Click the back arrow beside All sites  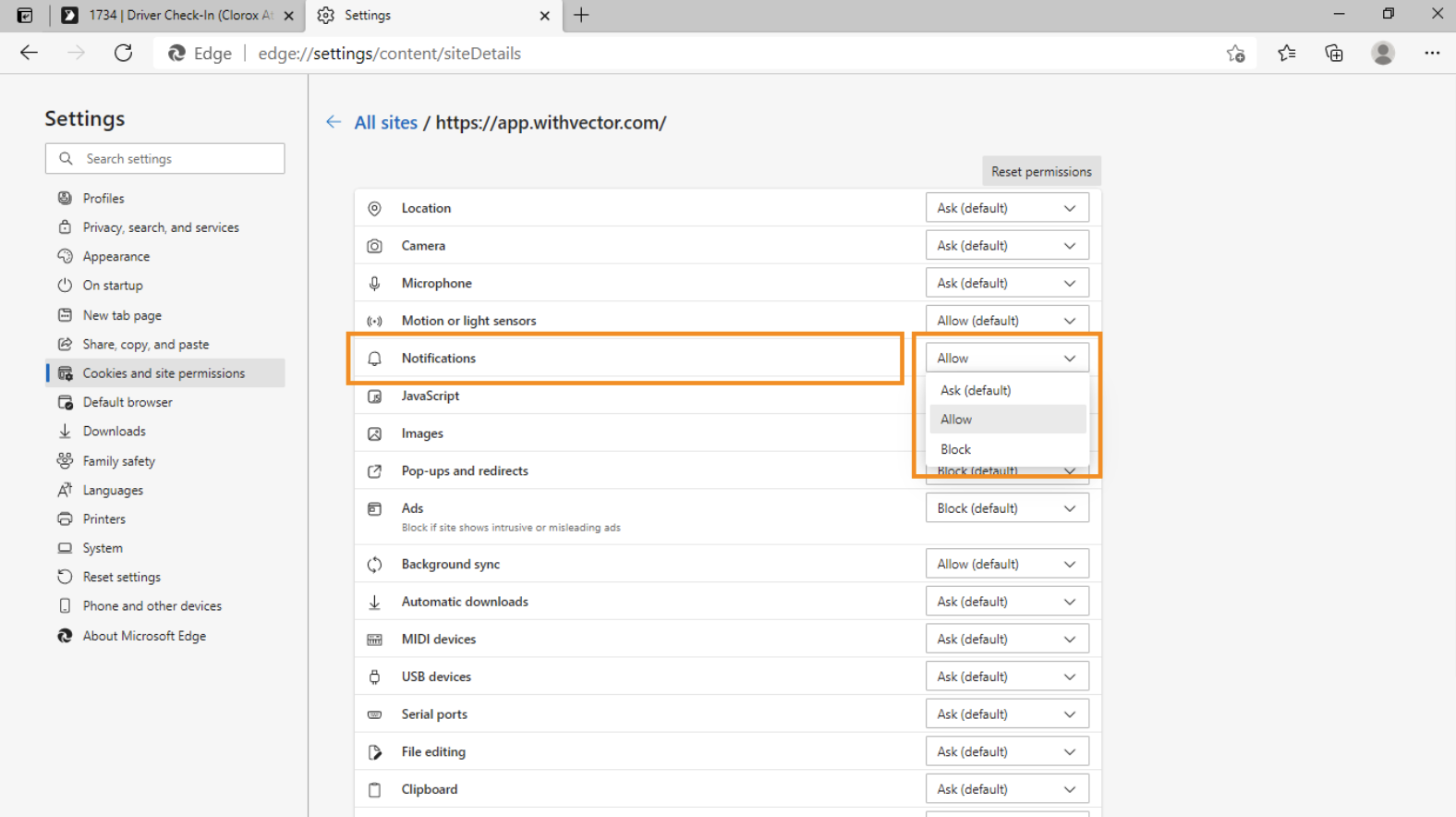[x=334, y=122]
